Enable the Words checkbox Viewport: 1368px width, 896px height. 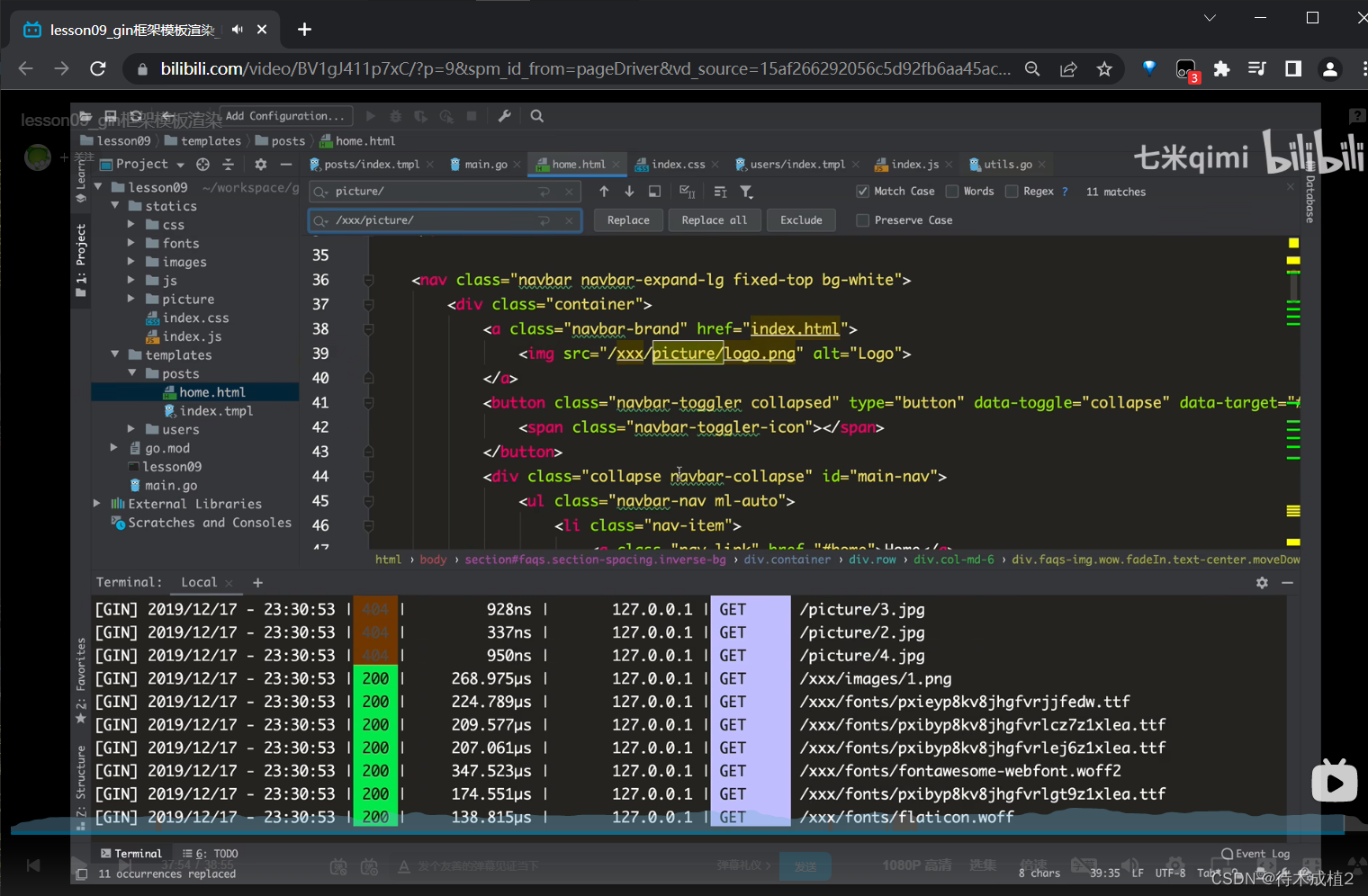tap(952, 192)
